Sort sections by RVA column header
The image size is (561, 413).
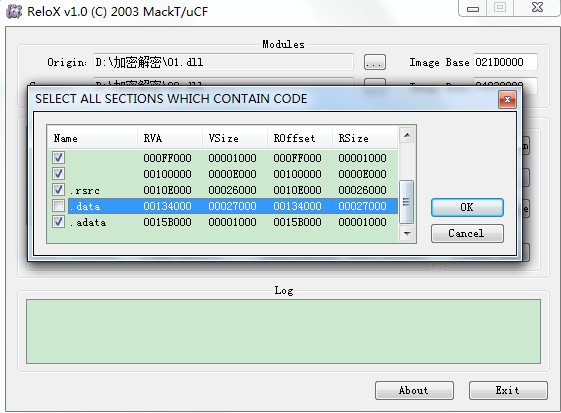[x=170, y=138]
